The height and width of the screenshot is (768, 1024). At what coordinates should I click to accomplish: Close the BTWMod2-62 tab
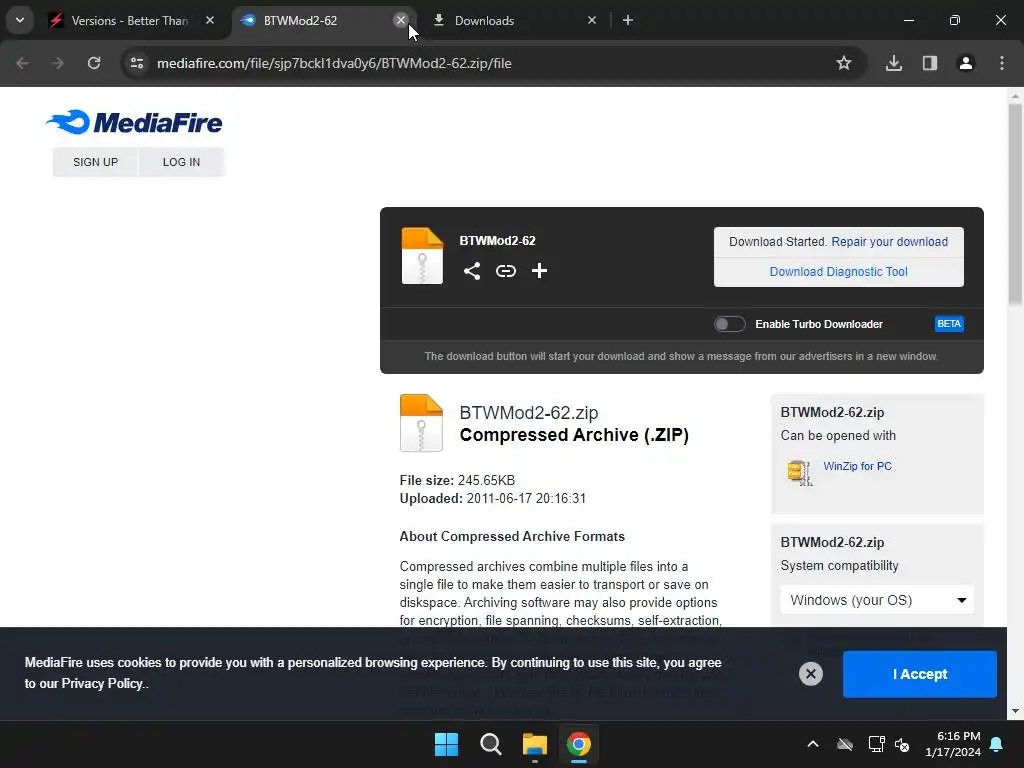[401, 20]
